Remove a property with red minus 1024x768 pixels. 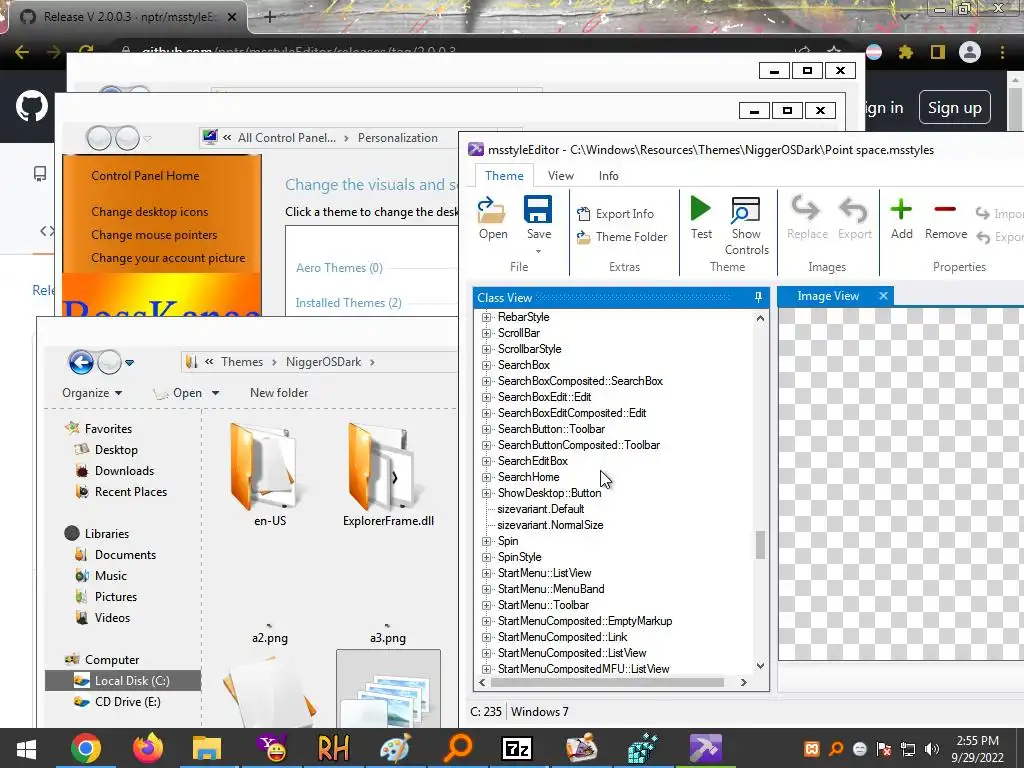tap(946, 219)
